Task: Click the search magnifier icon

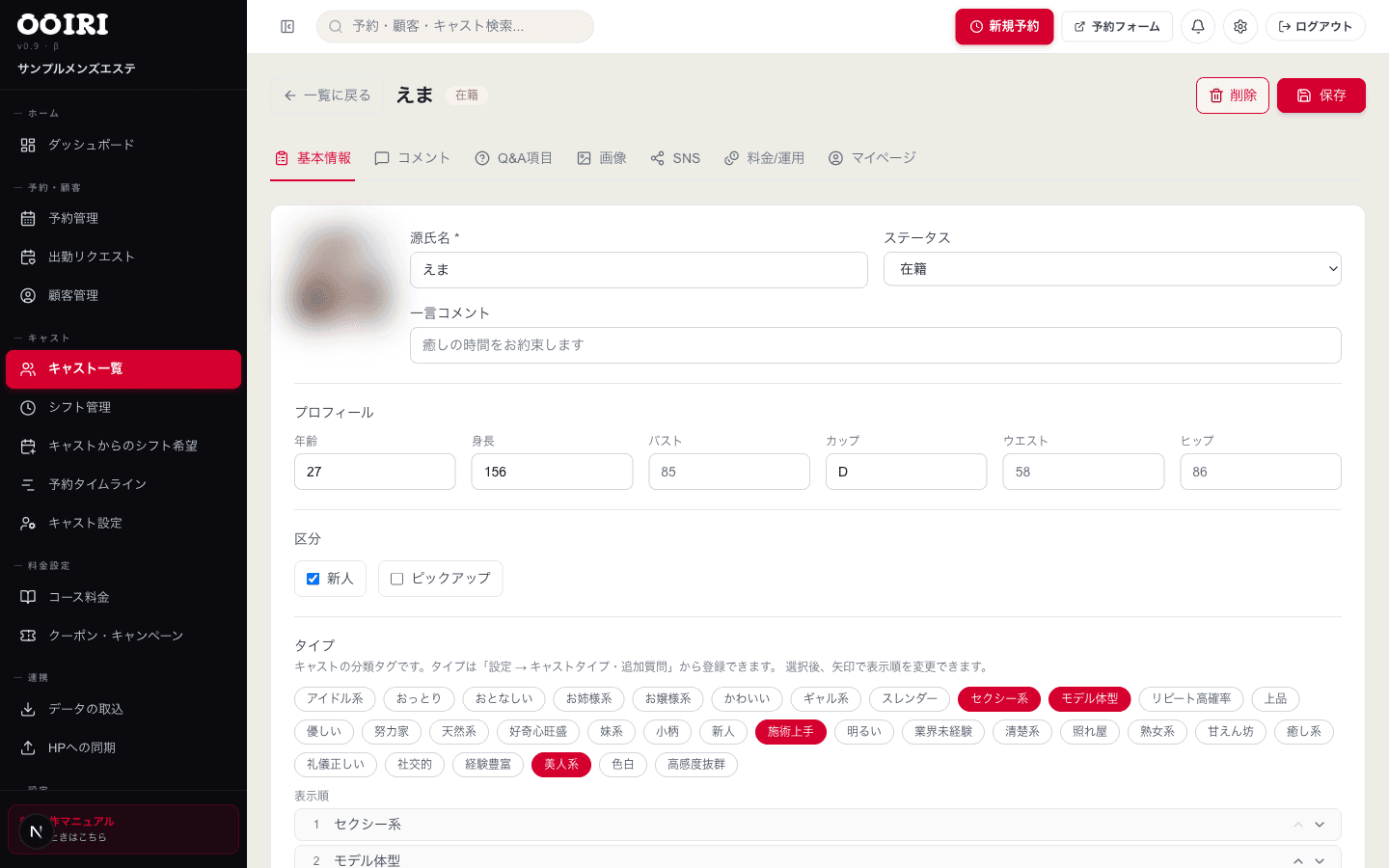Action: point(336,27)
